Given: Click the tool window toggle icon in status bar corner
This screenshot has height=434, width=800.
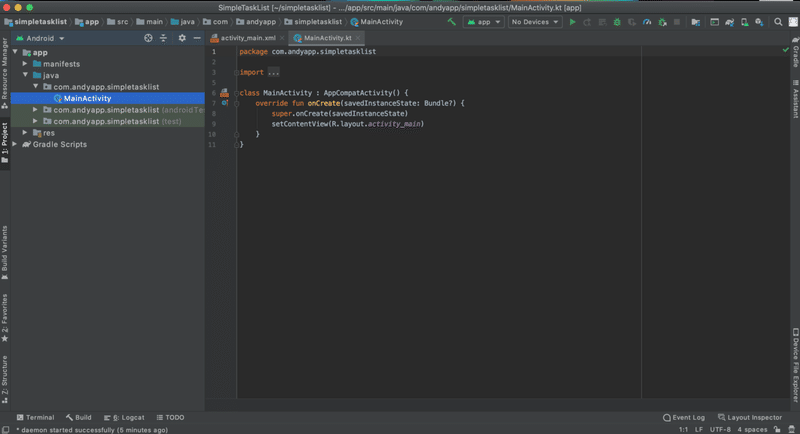Looking at the screenshot, I should [5, 429].
